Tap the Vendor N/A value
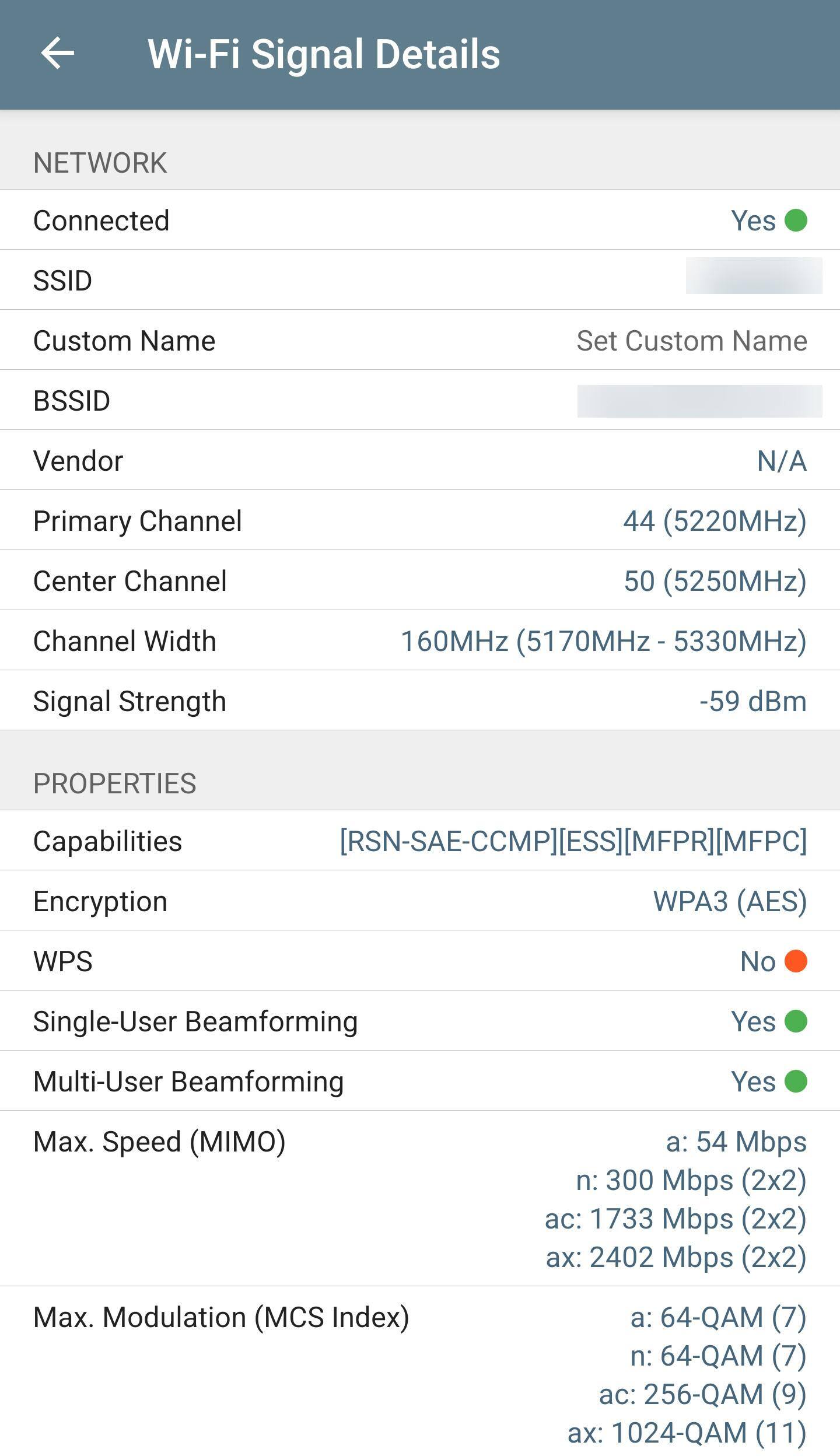The width and height of the screenshot is (840, 1456). click(x=781, y=461)
